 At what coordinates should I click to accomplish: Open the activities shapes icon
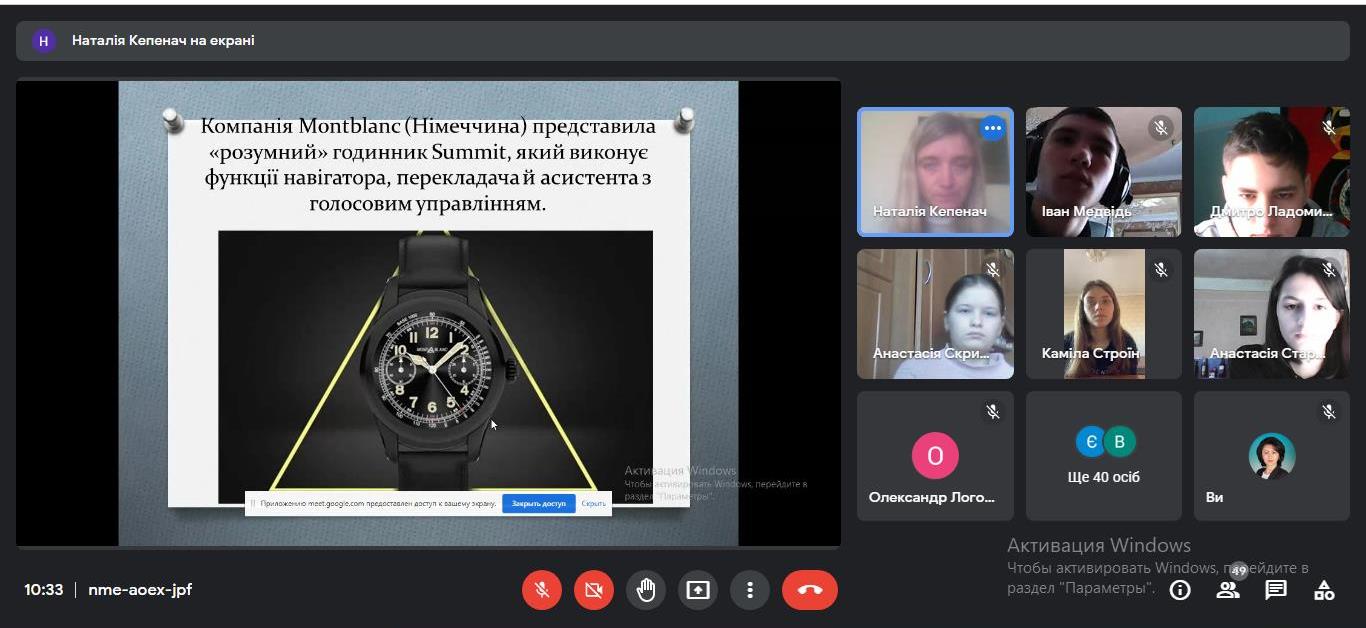click(x=1324, y=590)
